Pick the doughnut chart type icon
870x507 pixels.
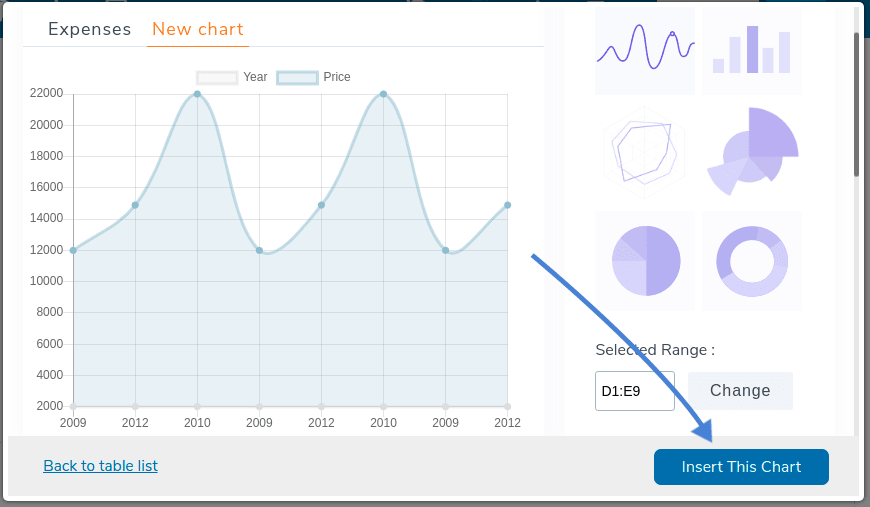[751, 260]
